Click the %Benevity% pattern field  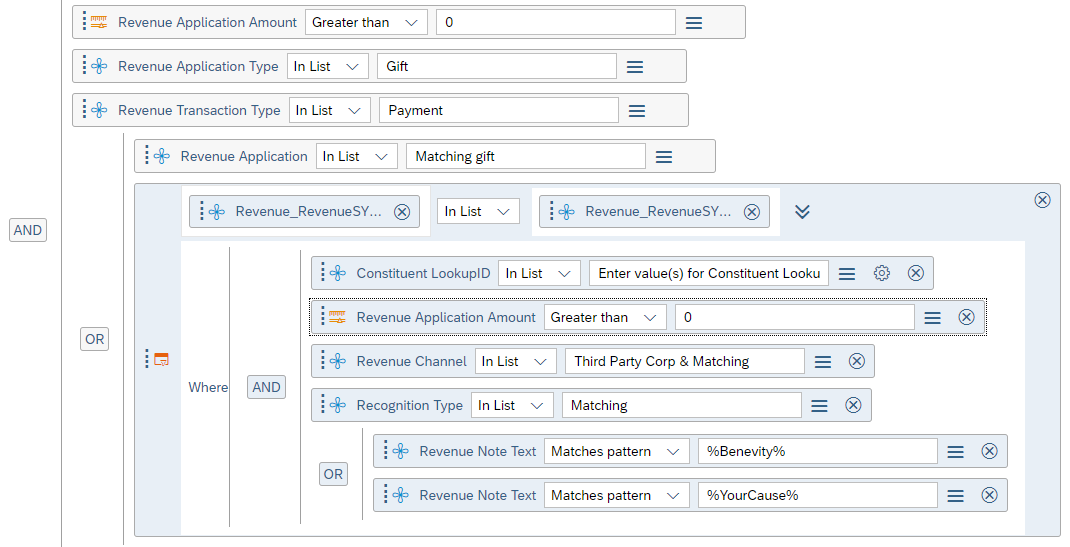pyautogui.click(x=818, y=452)
